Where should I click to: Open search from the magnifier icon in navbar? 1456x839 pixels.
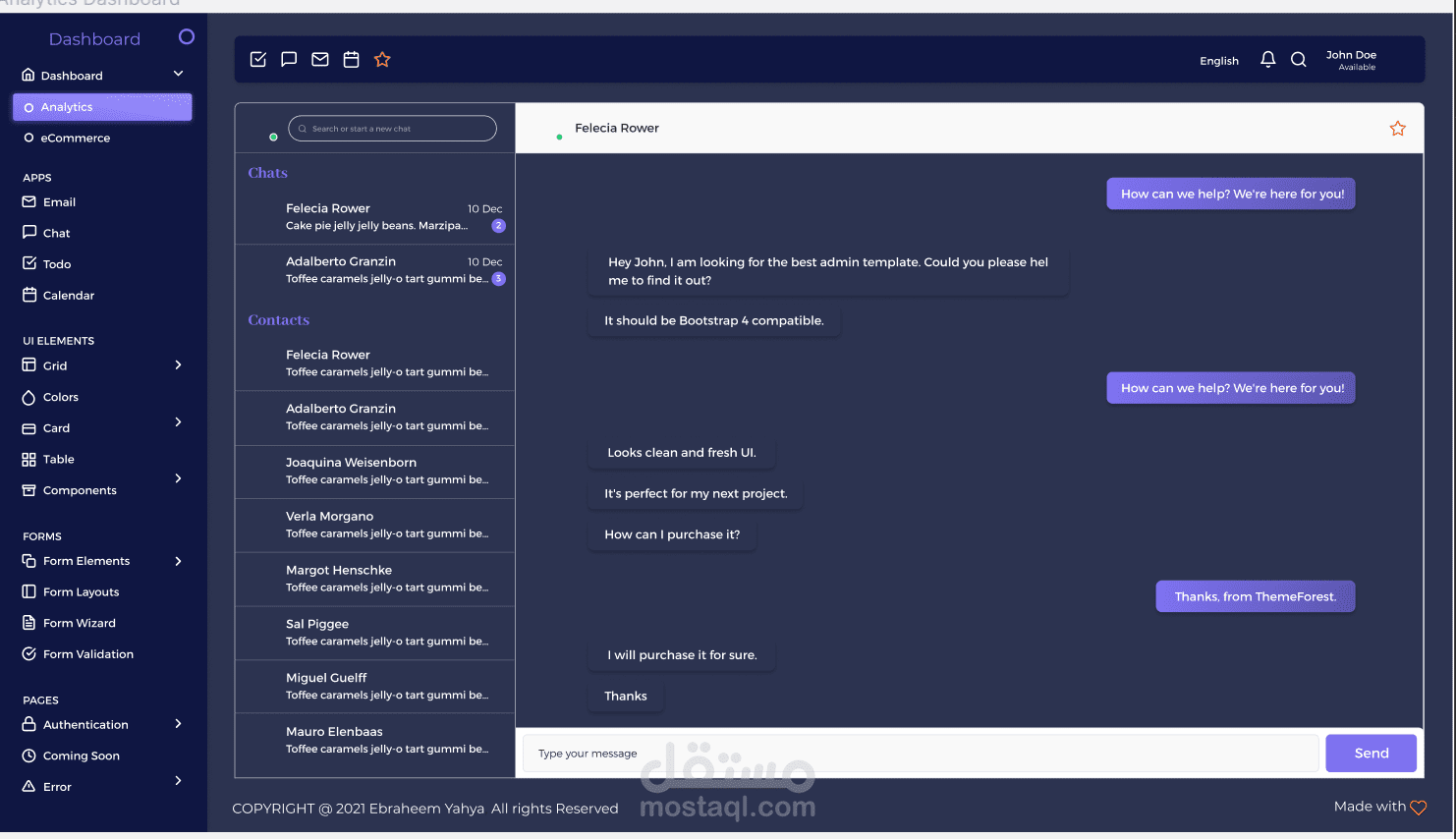pos(1299,59)
